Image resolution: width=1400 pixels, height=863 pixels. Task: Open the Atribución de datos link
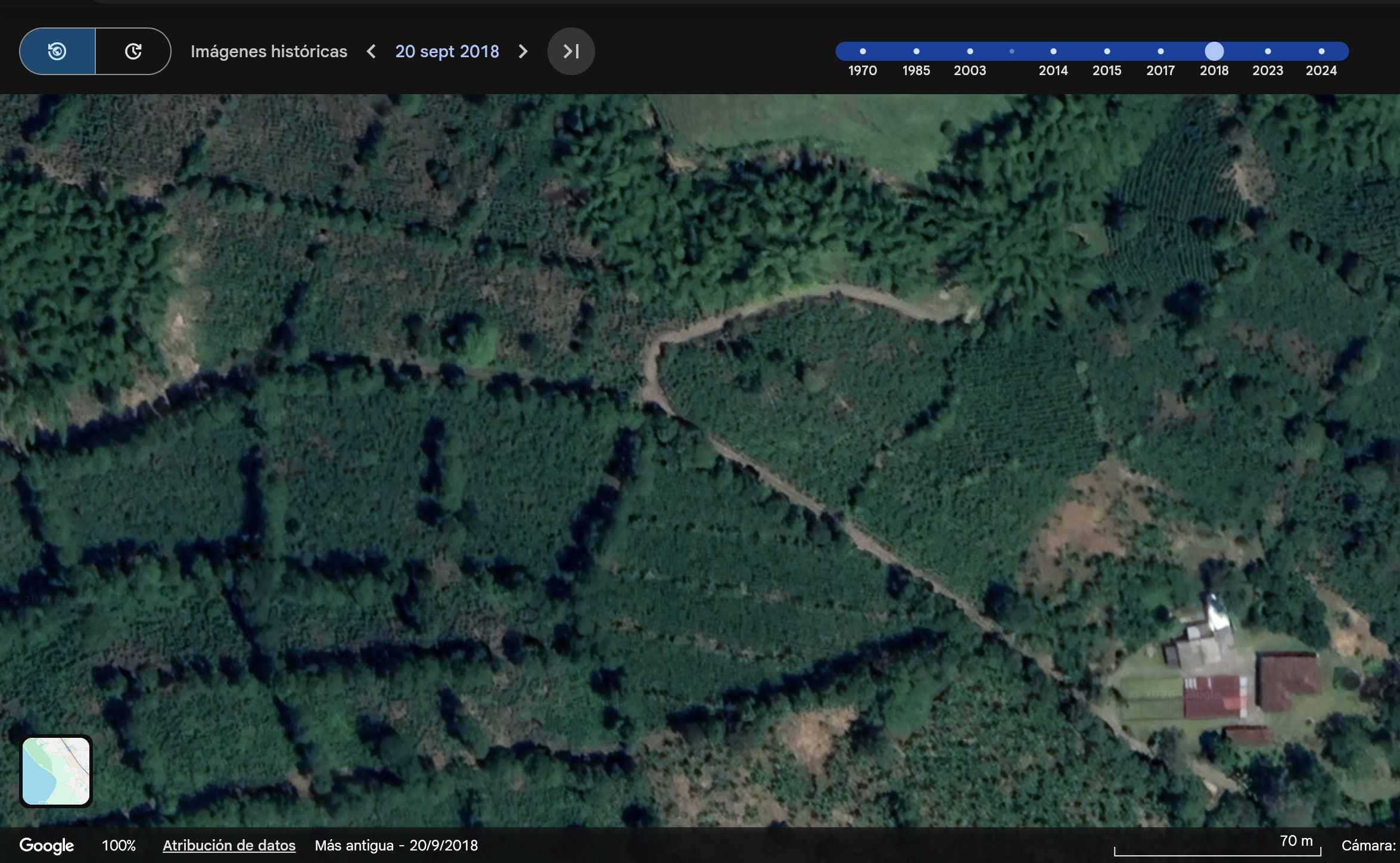(229, 845)
